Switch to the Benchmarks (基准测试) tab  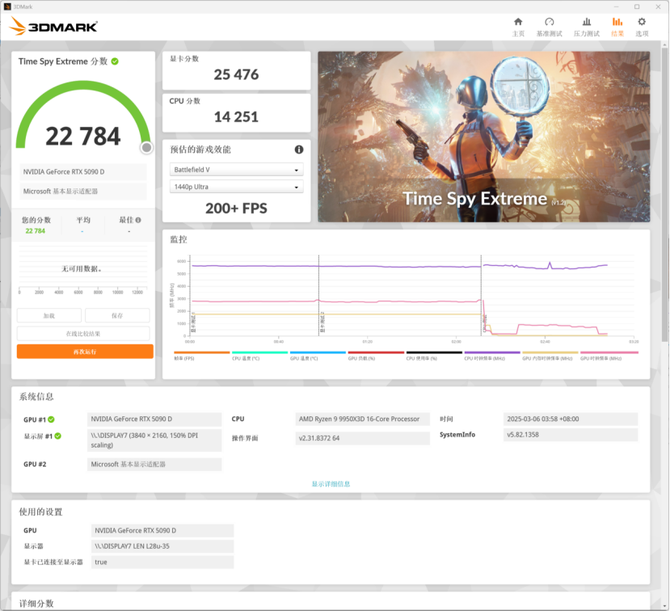point(549,27)
